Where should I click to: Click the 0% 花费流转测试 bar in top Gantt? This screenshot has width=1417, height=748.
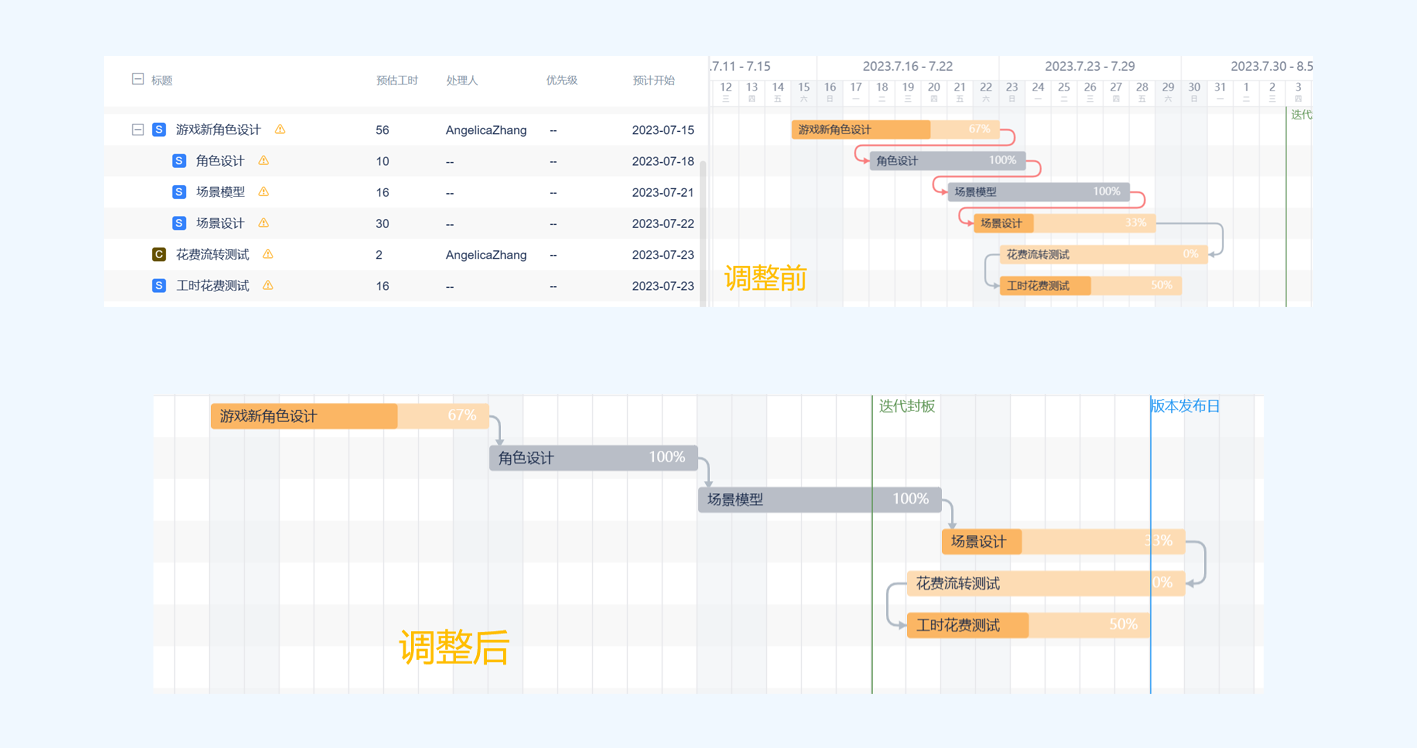pos(1104,254)
